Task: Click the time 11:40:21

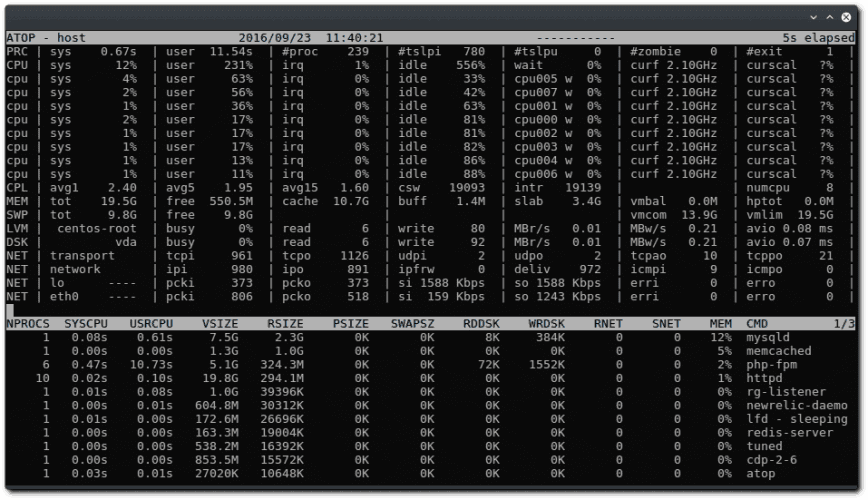Action: [x=354, y=38]
